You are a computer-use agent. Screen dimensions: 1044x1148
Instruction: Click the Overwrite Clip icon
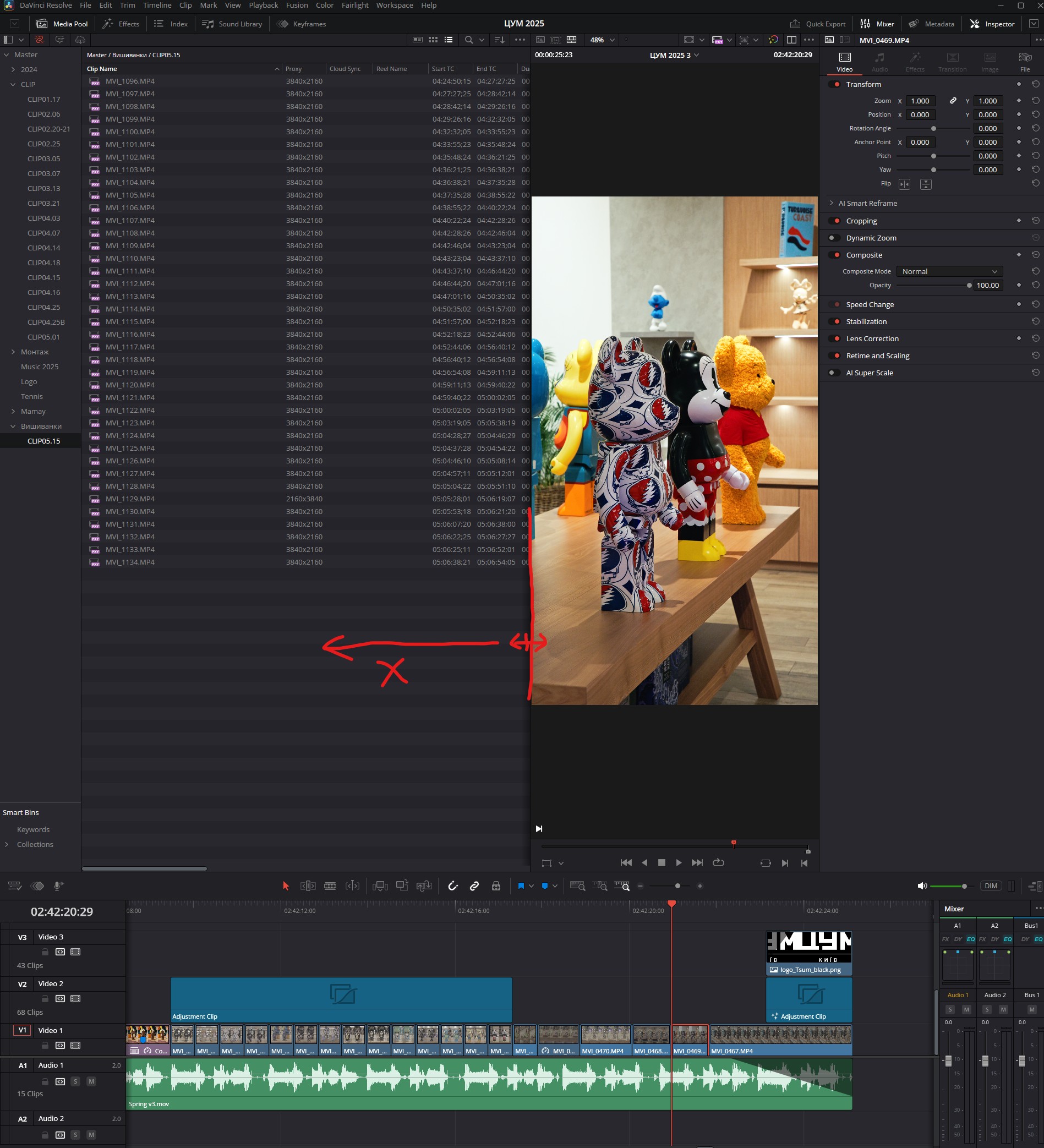click(x=402, y=885)
